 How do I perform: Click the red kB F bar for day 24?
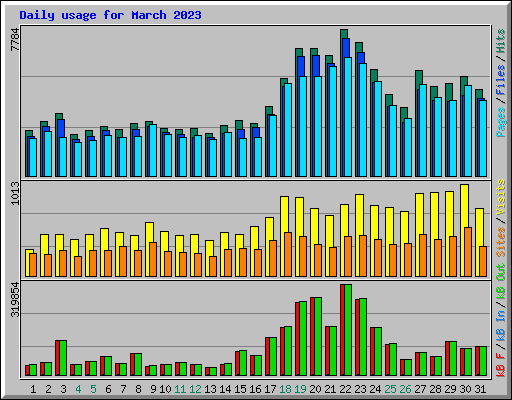pos(372,351)
